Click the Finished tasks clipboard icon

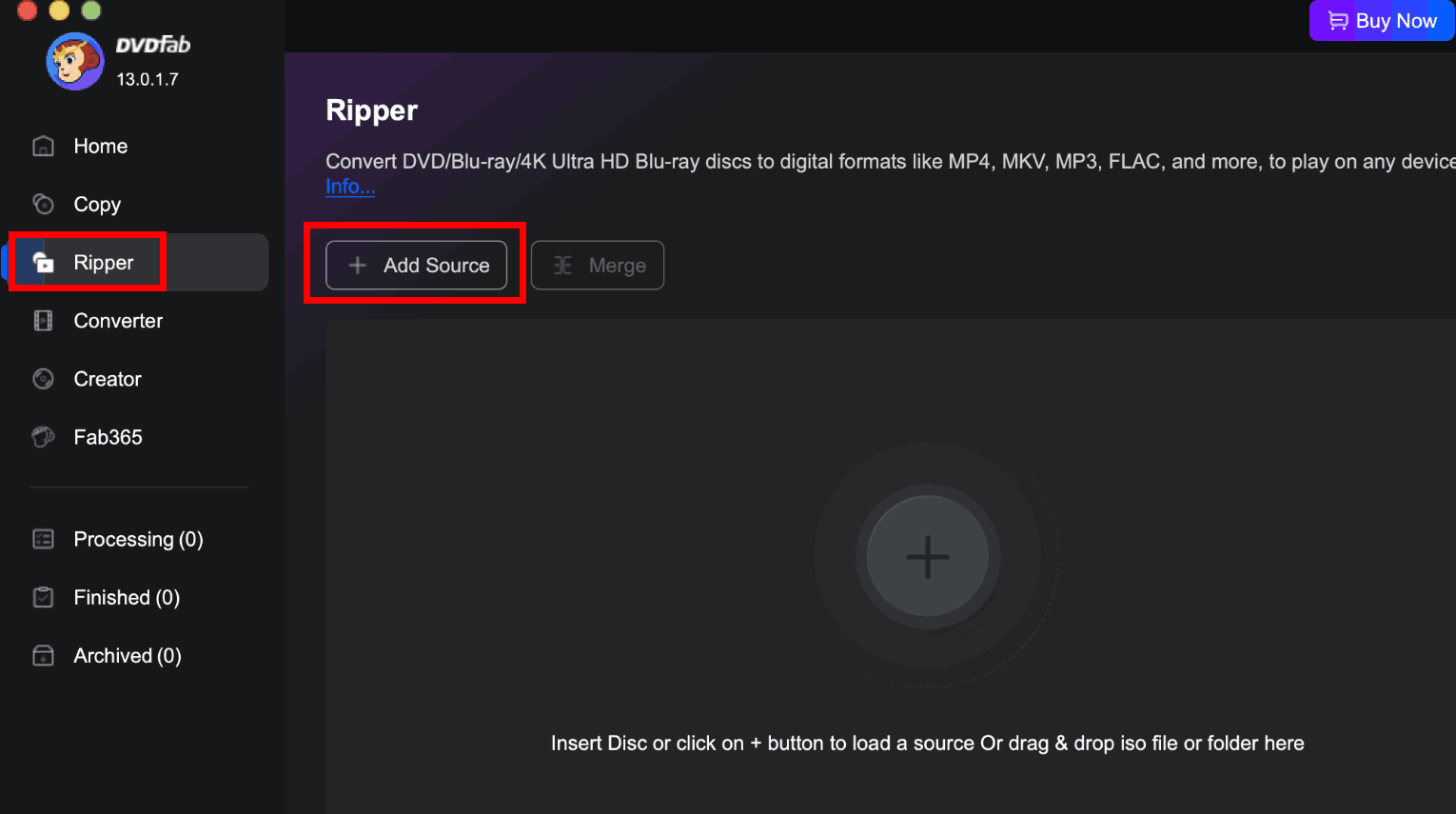click(x=43, y=597)
